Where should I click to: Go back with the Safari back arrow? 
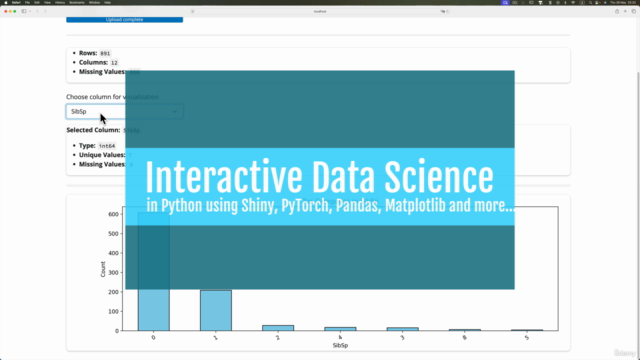coord(38,11)
